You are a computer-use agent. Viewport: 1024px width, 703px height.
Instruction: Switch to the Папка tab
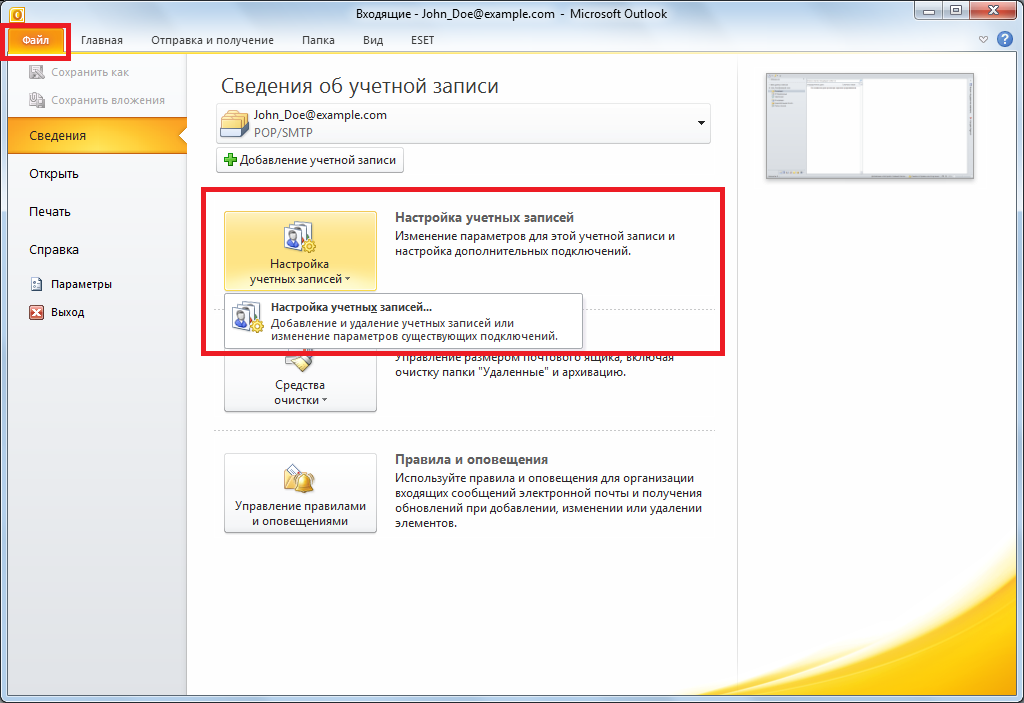tap(318, 41)
